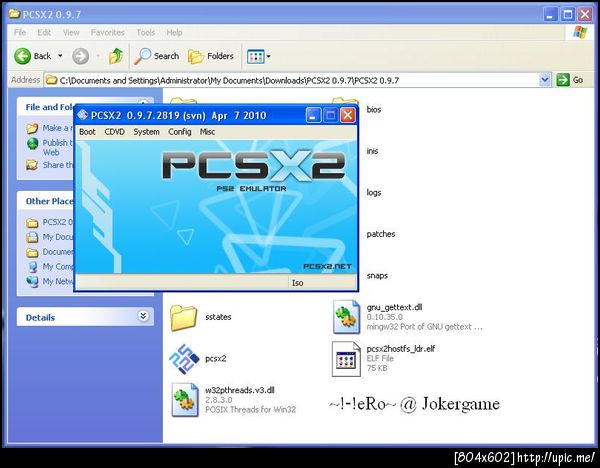Screen dimensions: 600x468
Task: Click the sstates folder name
Action: pyautogui.click(x=218, y=317)
